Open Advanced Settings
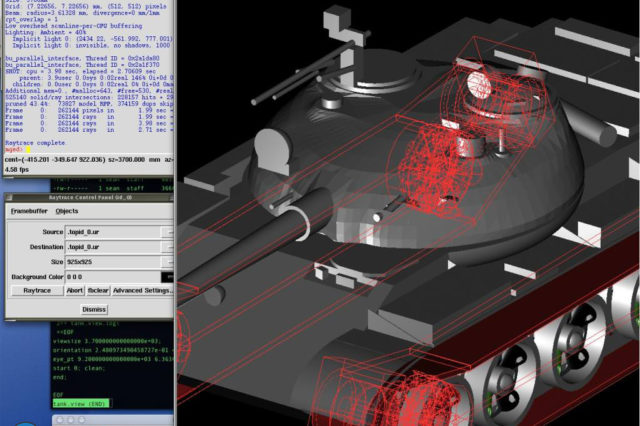640x426 pixels. pyautogui.click(x=141, y=290)
